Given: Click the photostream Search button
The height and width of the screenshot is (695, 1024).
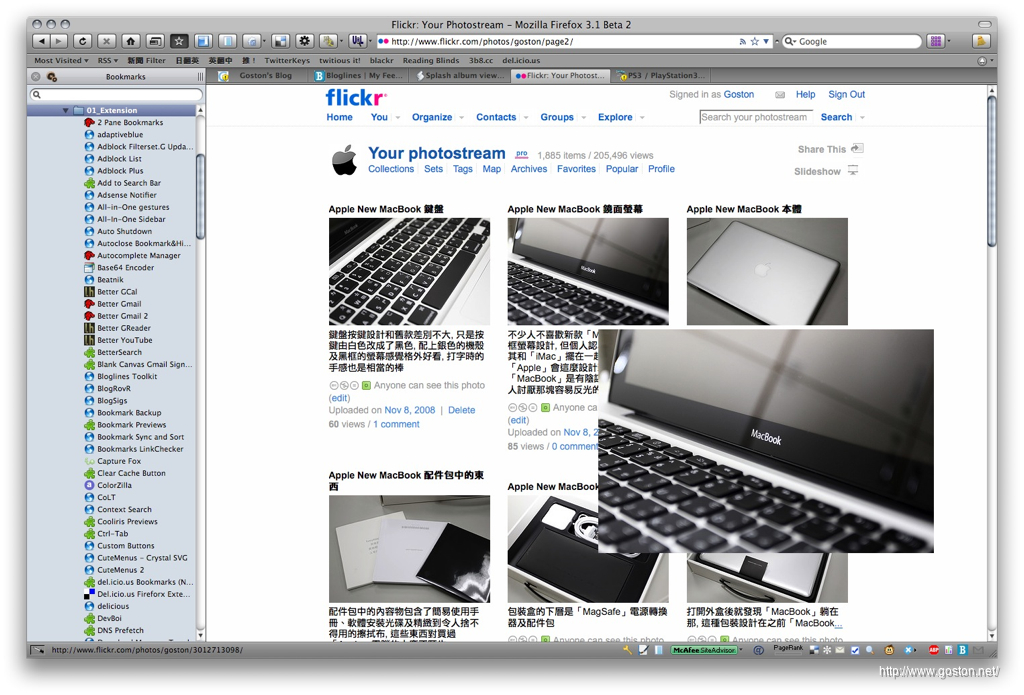Looking at the screenshot, I should [x=837, y=118].
